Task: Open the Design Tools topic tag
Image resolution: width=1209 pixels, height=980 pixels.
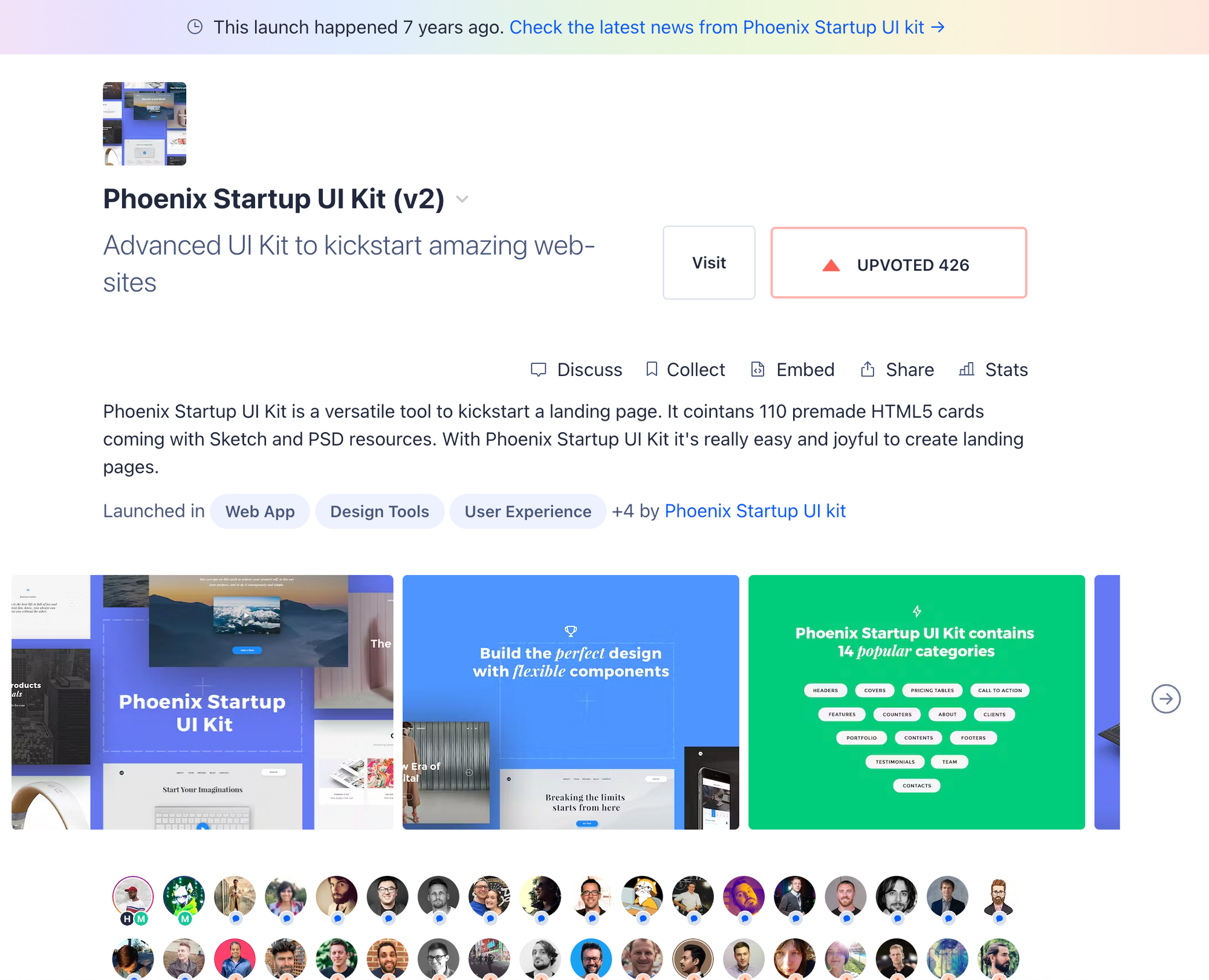Action: tap(380, 511)
